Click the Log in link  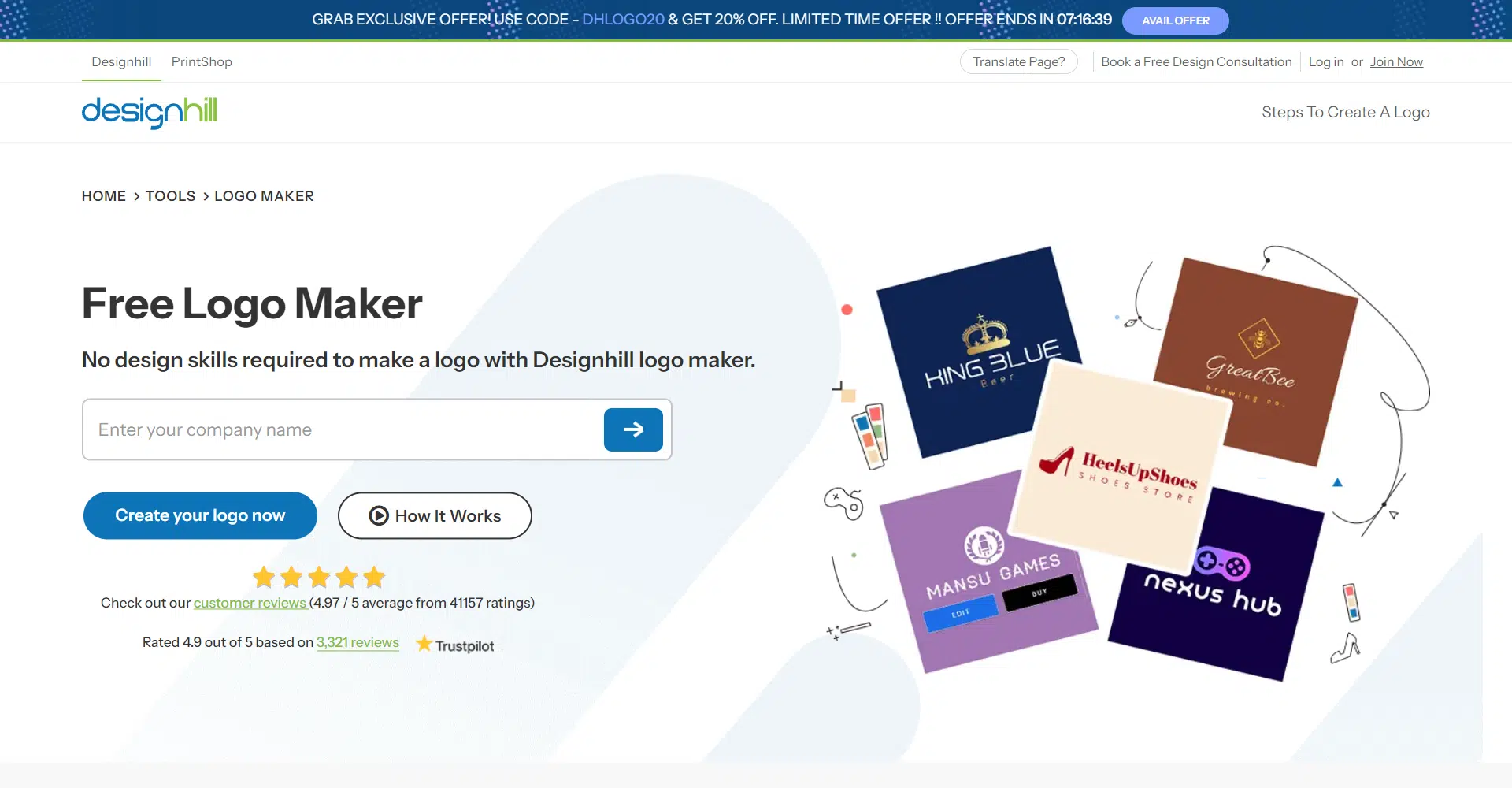[x=1326, y=61]
